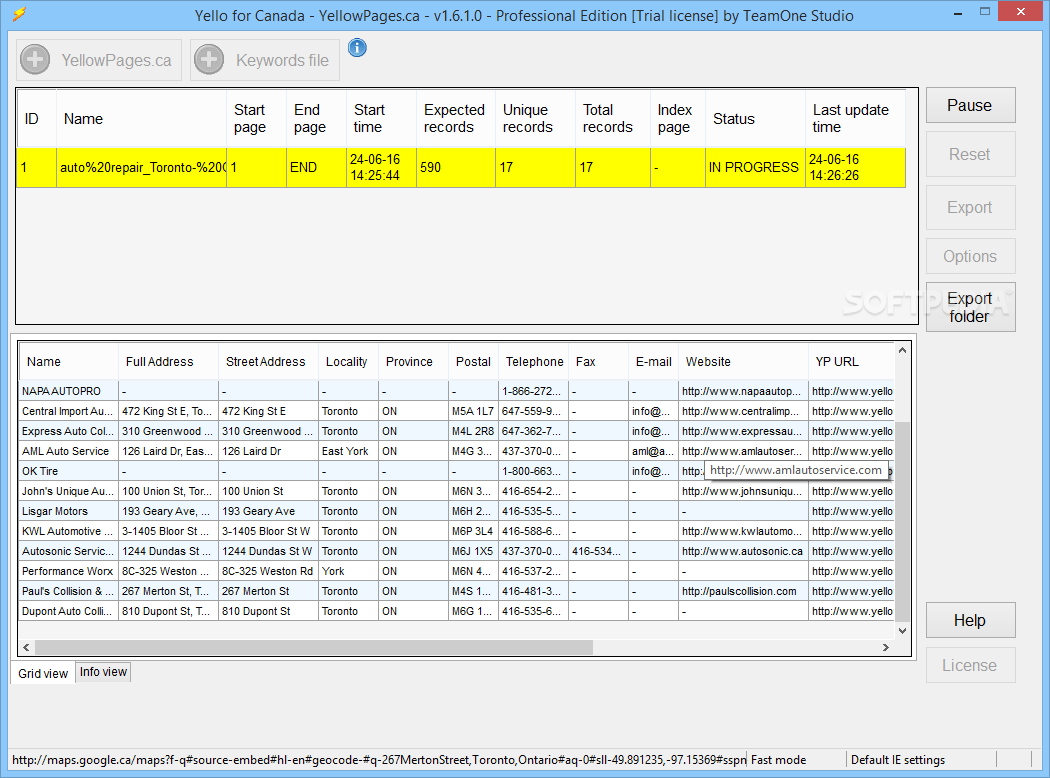Open the Options button
Viewport: 1050px width, 778px height.
coord(970,256)
